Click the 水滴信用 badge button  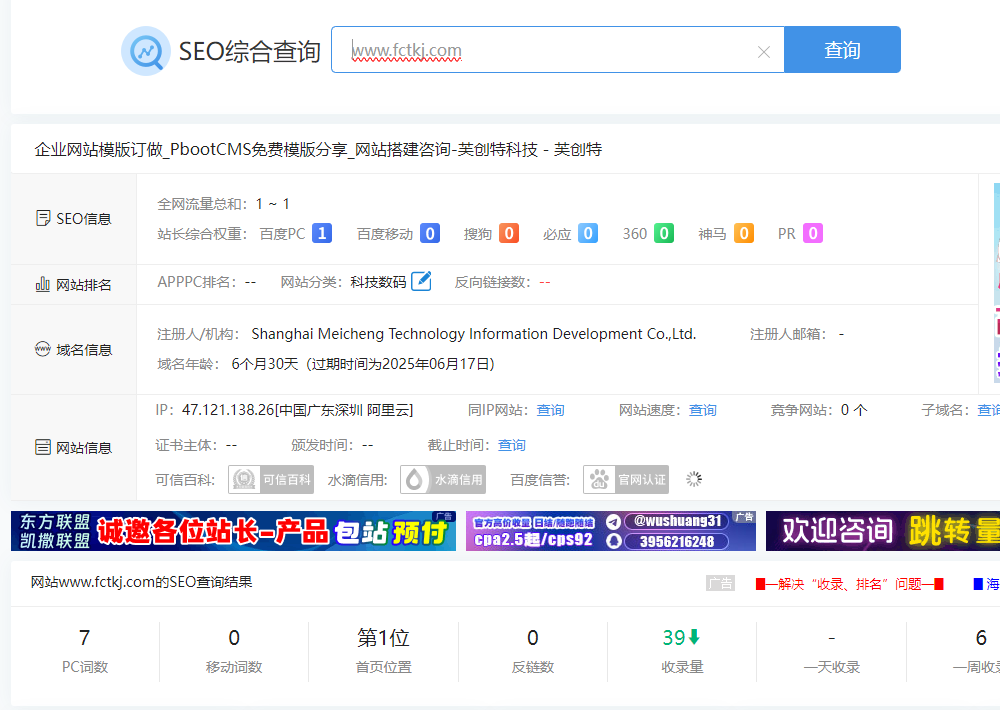click(443, 480)
